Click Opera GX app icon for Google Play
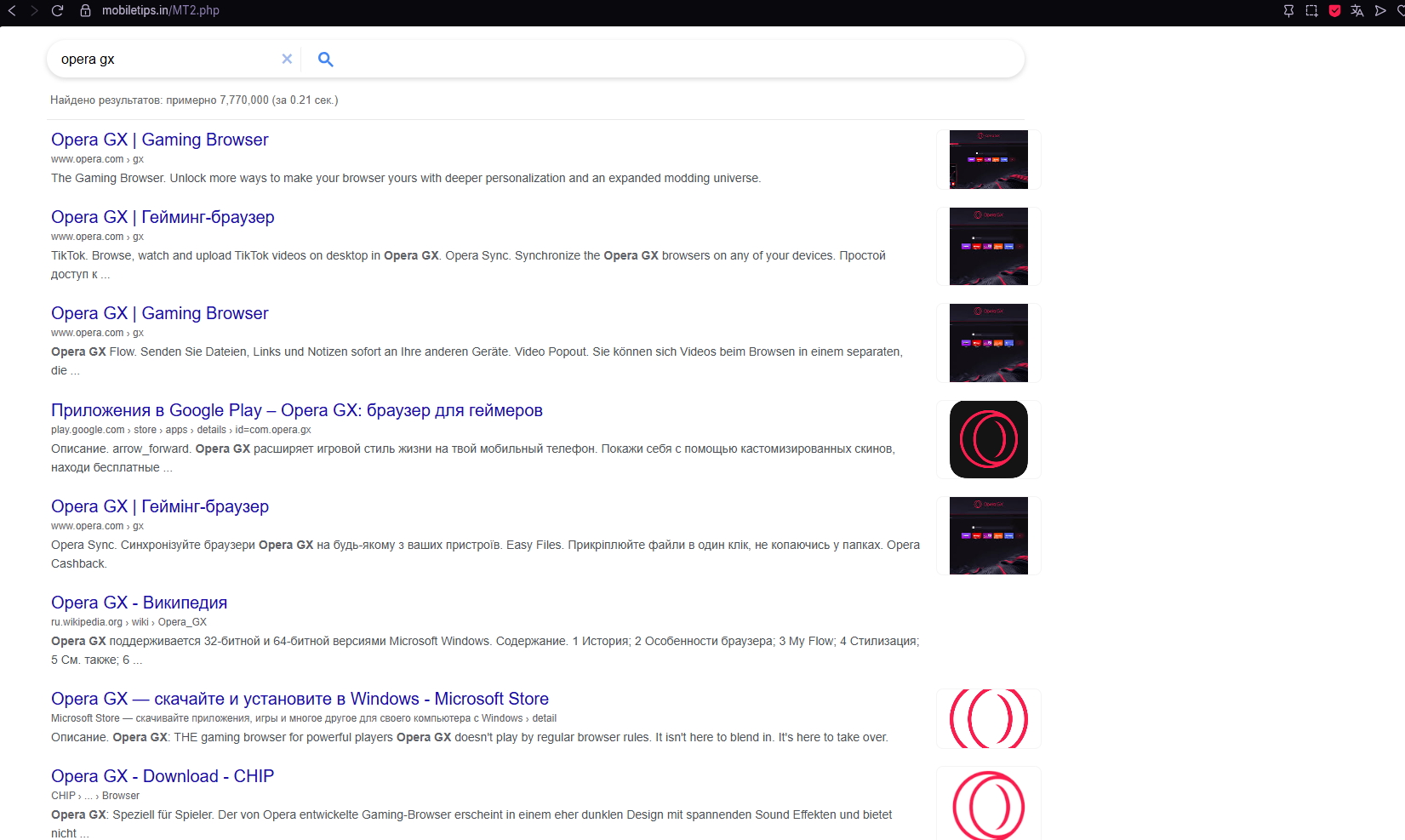 click(989, 439)
